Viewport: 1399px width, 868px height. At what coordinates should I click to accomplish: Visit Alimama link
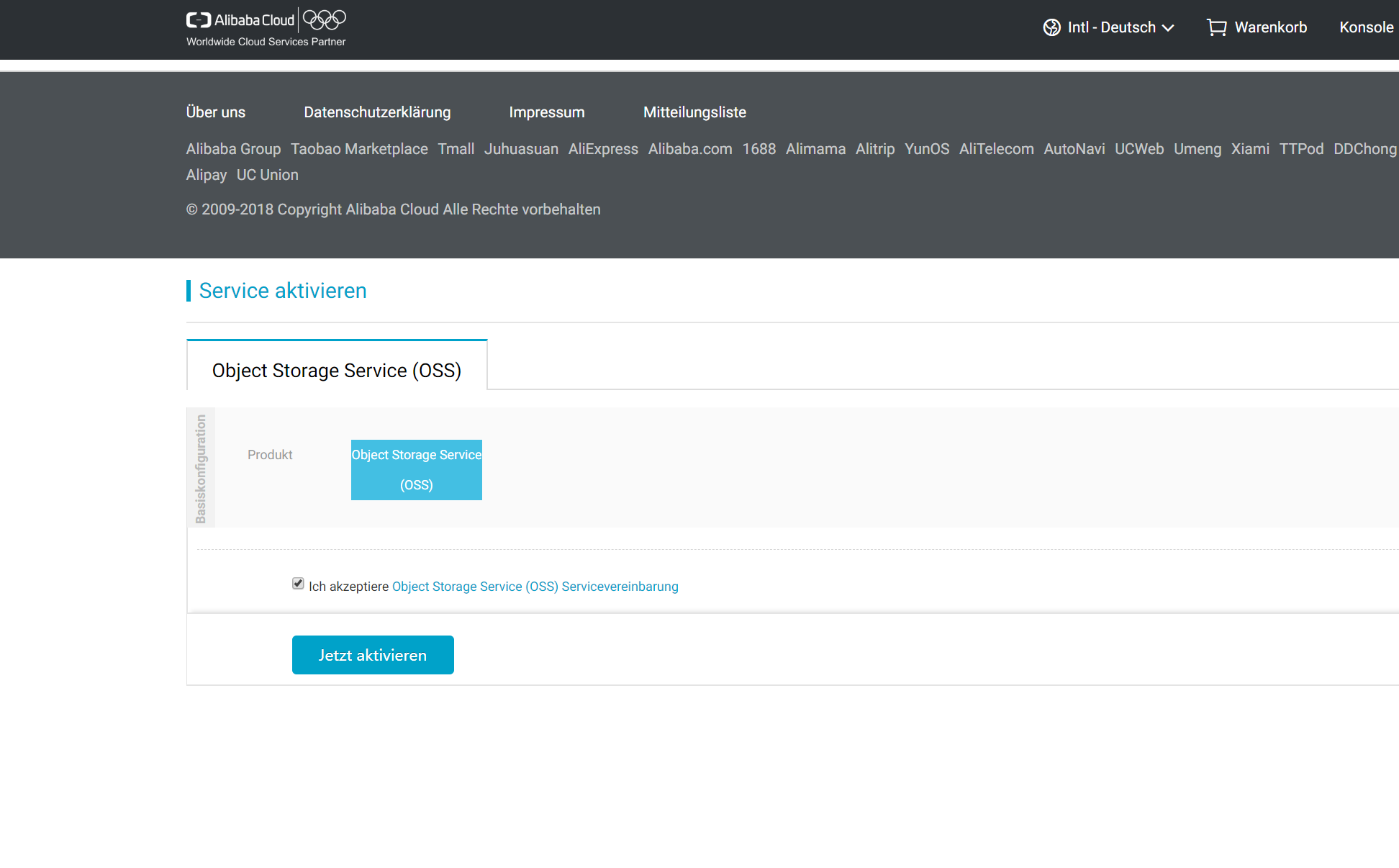[x=815, y=149]
